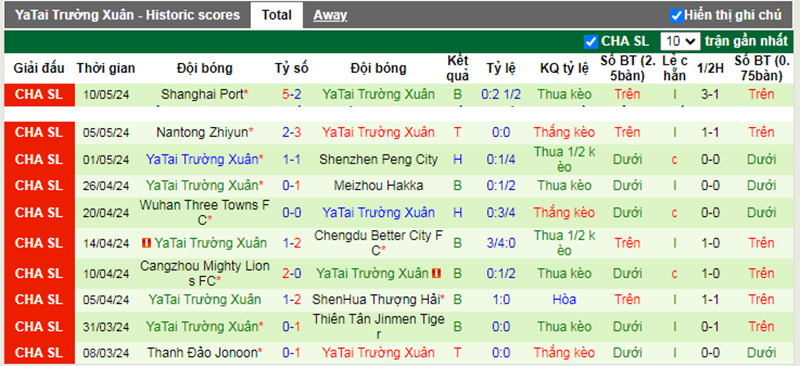Click CHA SL league badge in 20/04/24 row

[x=39, y=212]
